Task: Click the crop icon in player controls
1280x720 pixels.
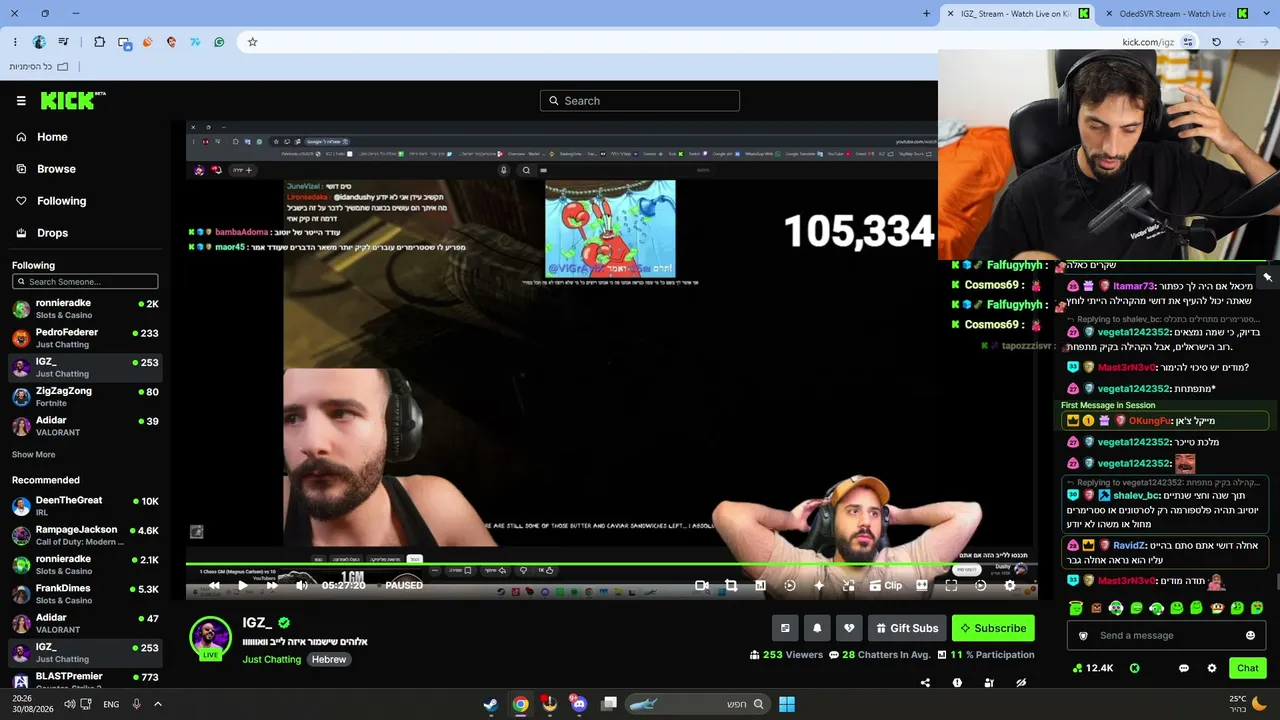Action: (x=731, y=586)
